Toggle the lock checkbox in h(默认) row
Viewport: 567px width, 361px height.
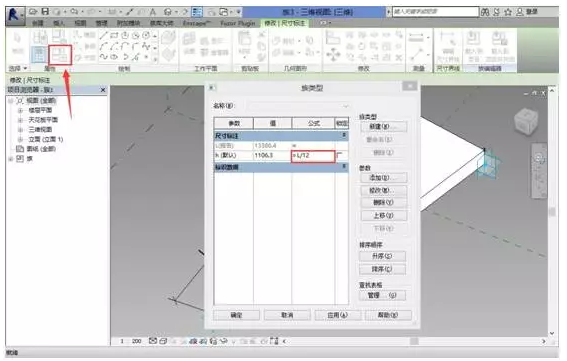(x=339, y=155)
